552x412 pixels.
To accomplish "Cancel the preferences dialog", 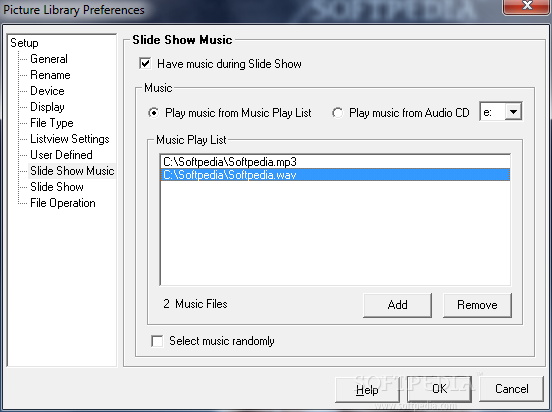I will coord(512,389).
